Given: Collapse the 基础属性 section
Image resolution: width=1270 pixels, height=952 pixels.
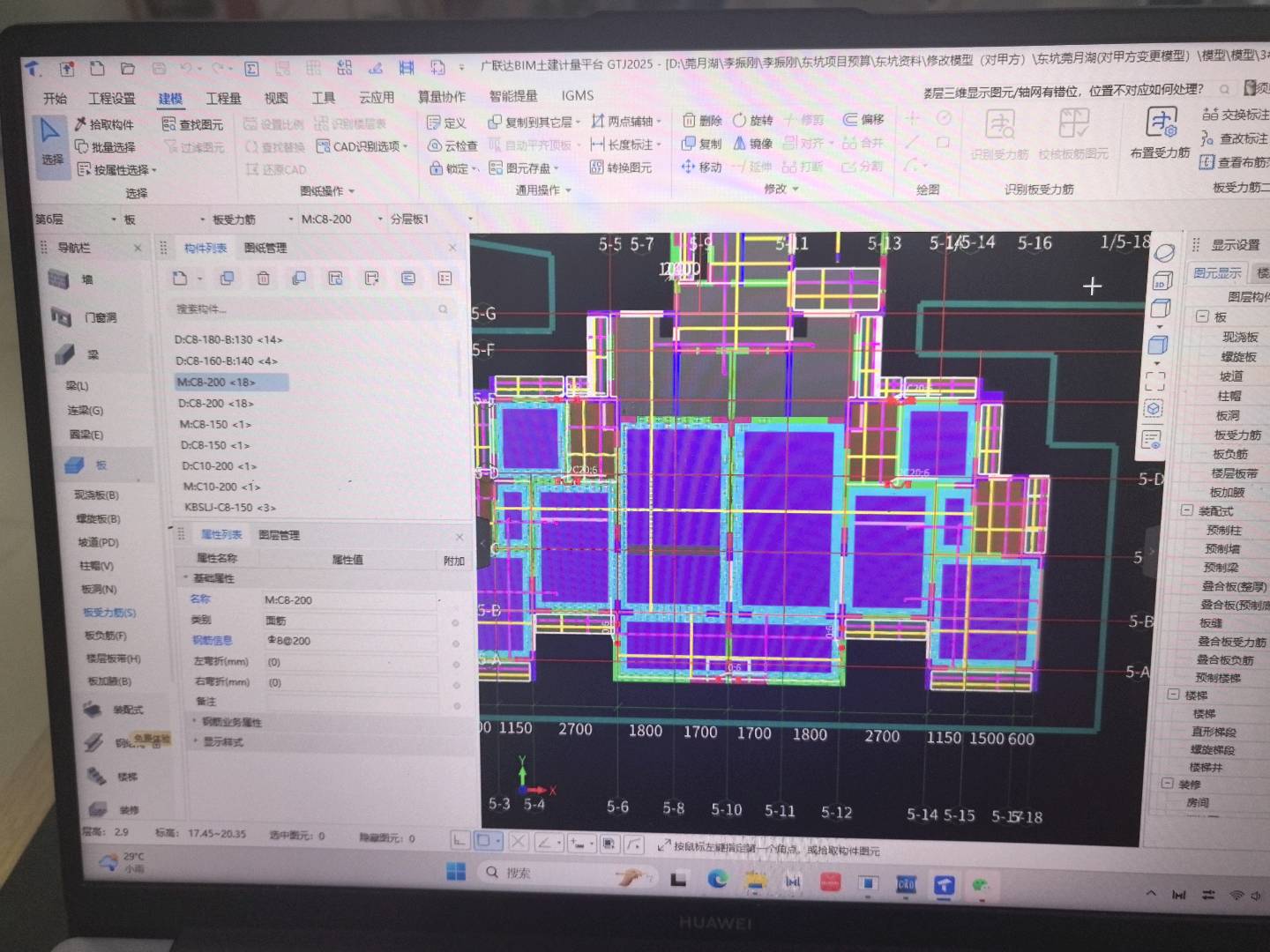Looking at the screenshot, I should click(186, 578).
